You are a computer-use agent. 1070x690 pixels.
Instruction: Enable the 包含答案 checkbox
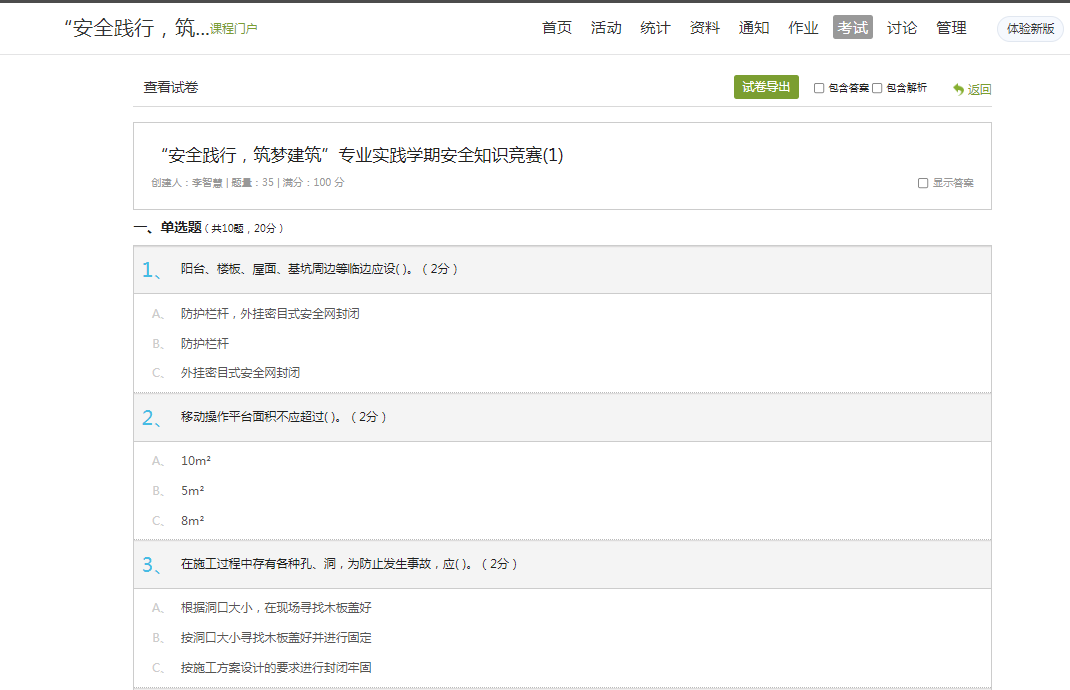coord(819,88)
